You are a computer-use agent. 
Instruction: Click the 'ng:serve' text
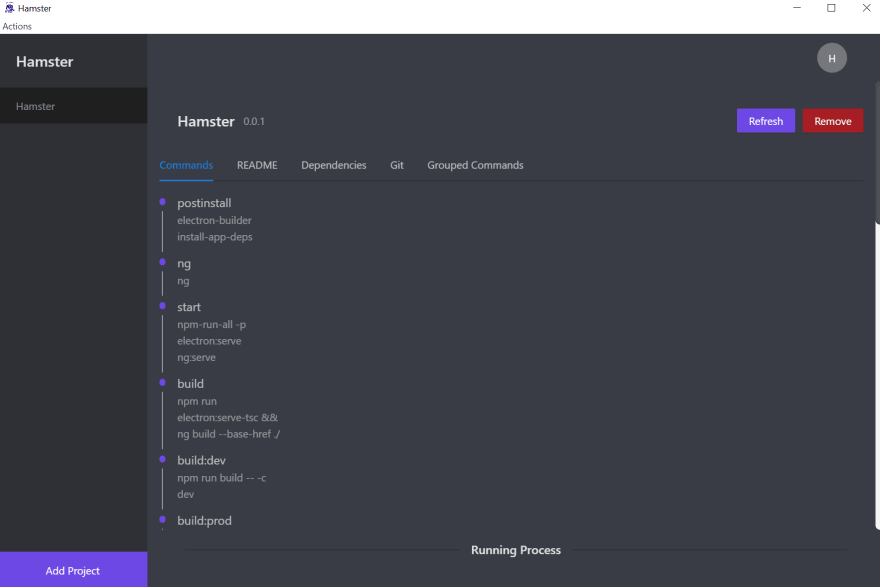[196, 357]
